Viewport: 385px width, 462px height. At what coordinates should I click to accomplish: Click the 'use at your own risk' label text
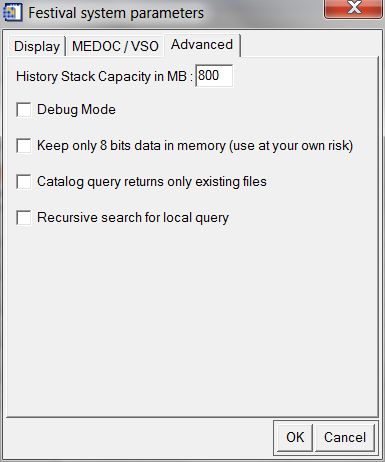(x=291, y=146)
